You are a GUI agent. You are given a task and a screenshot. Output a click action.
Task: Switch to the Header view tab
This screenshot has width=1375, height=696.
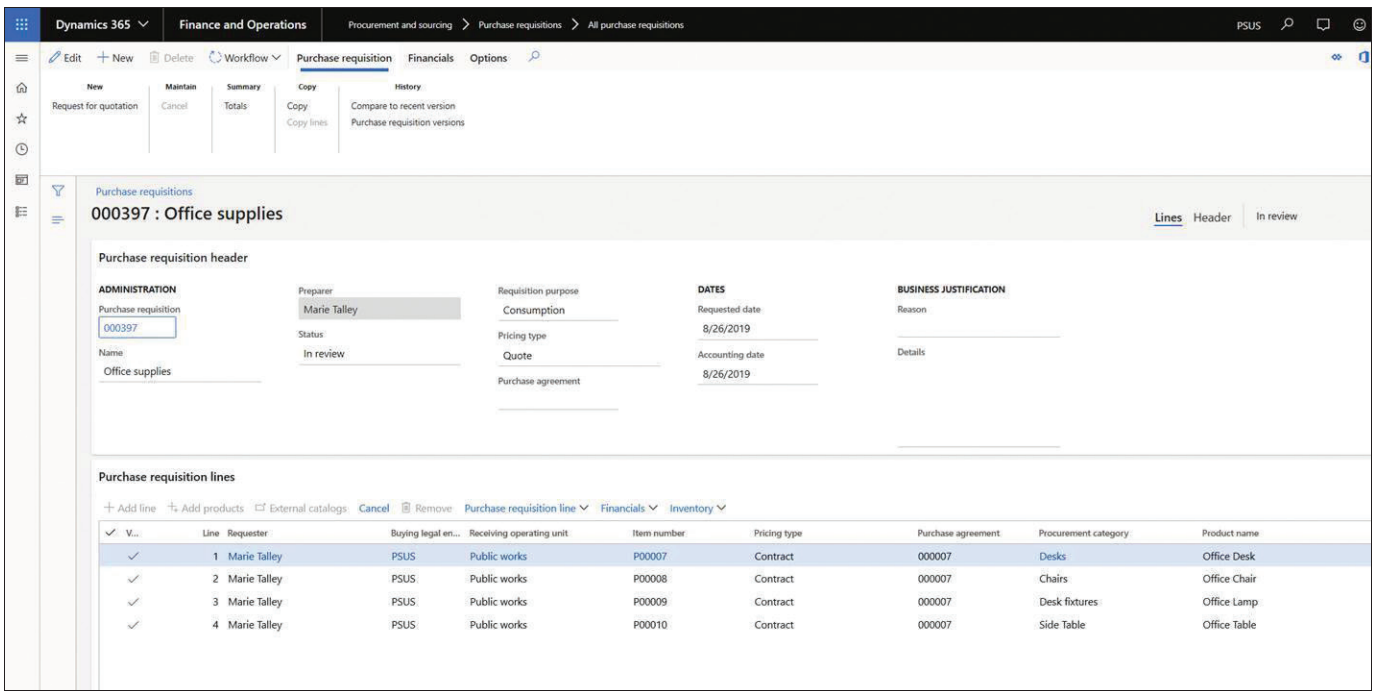1211,217
